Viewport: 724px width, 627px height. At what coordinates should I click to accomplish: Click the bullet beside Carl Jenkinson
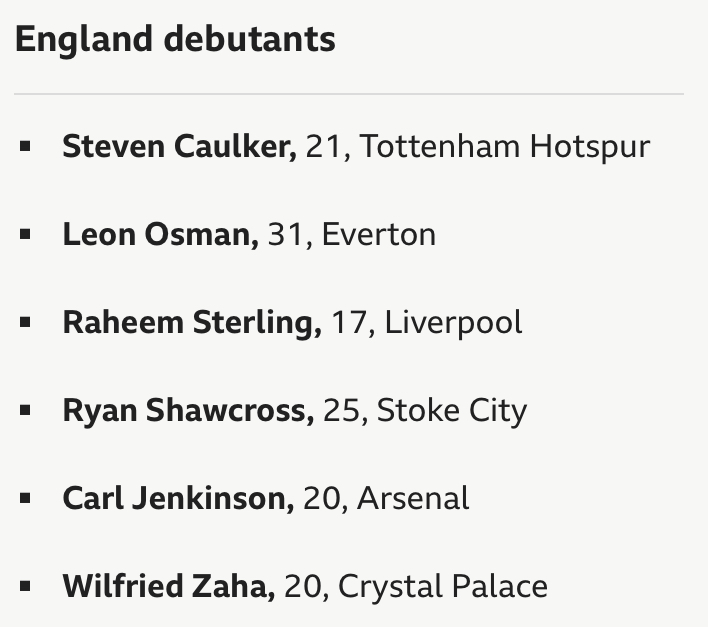[x=25, y=498]
